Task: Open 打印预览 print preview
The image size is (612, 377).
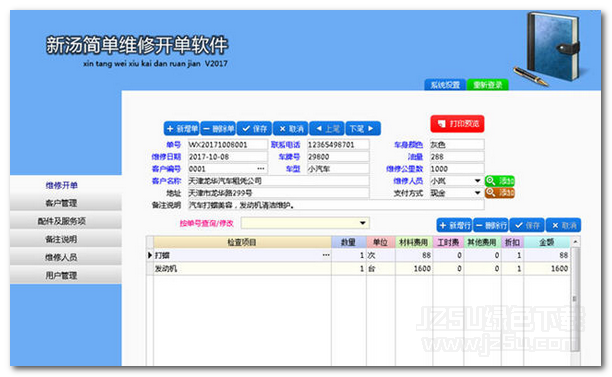Action: pyautogui.click(x=457, y=124)
